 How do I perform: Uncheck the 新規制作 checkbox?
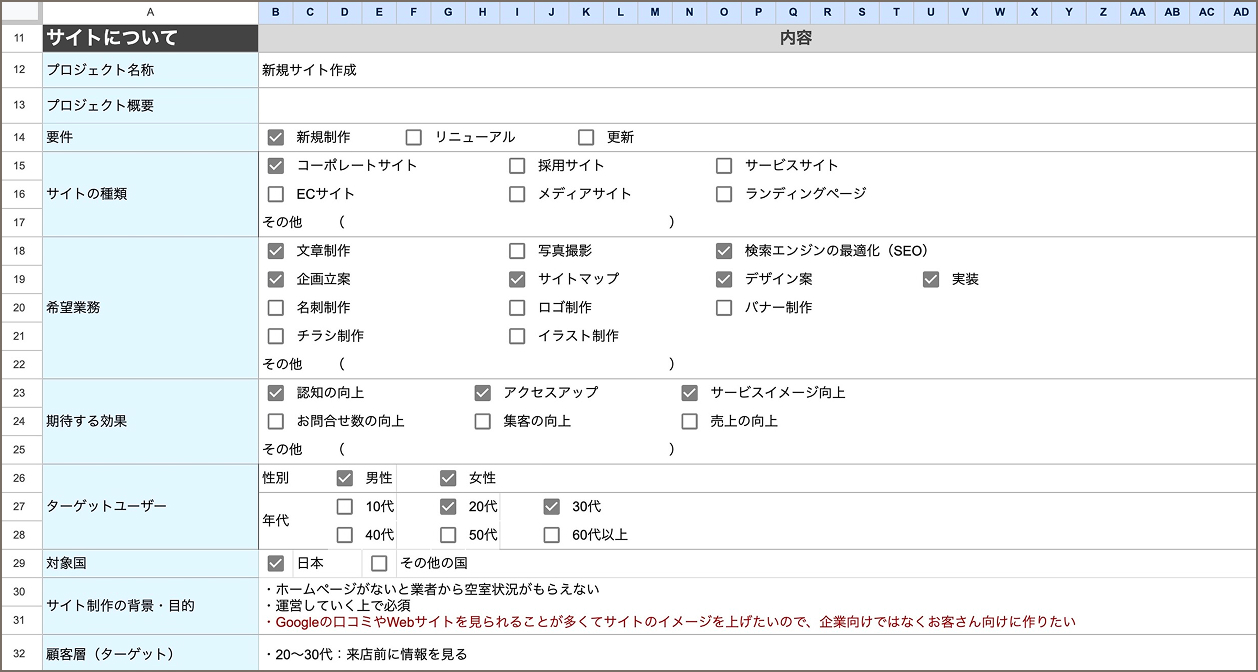point(276,137)
